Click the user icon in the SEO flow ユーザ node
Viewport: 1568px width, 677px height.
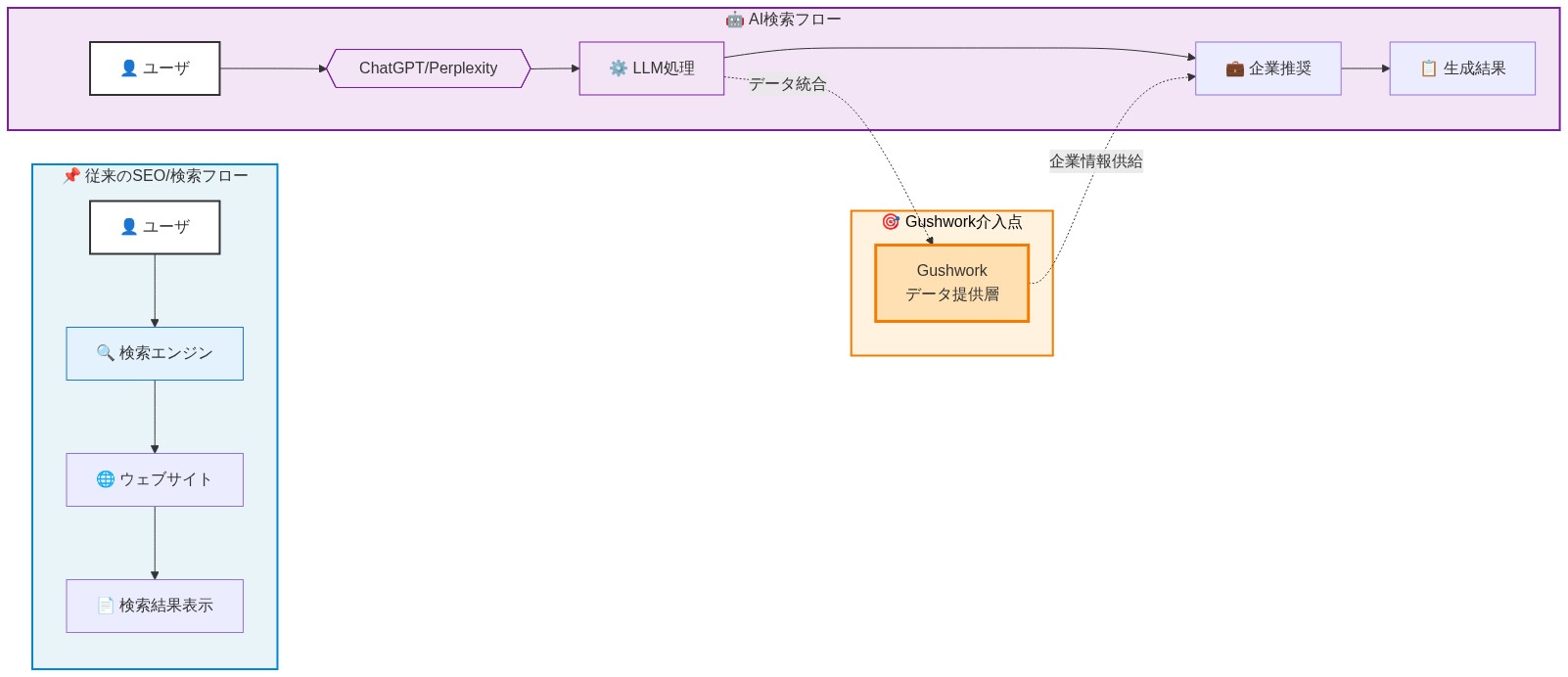pyautogui.click(x=128, y=226)
